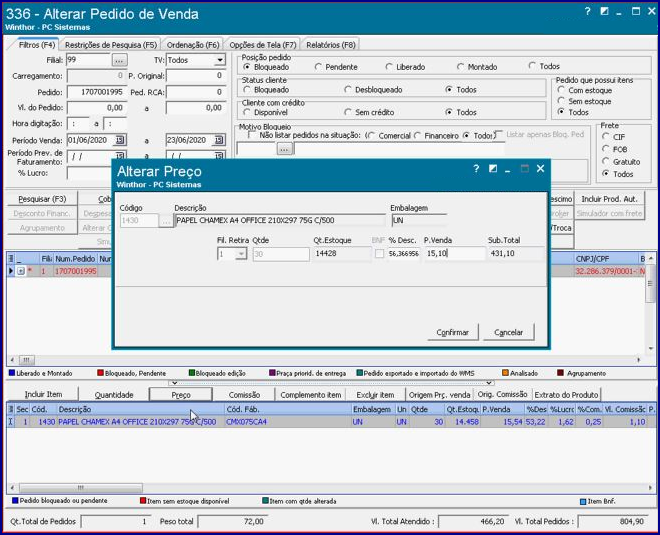This screenshot has height=535, width=660.
Task: Click CMX075CA4 factory code cell
Action: [x=246, y=421]
